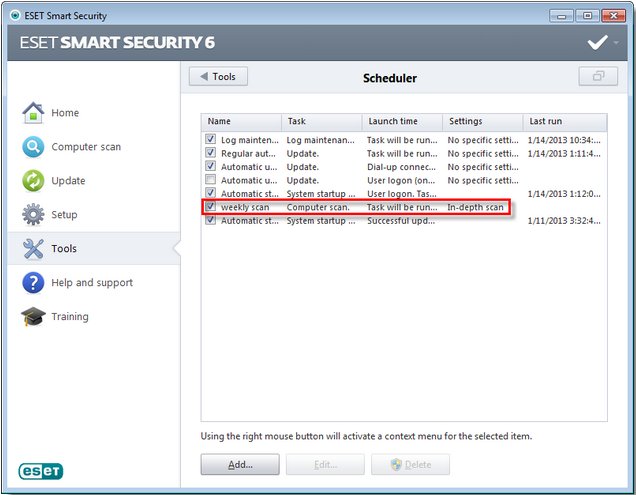636x495 pixels.
Task: Open scheduler in separate window icon
Action: point(598,76)
